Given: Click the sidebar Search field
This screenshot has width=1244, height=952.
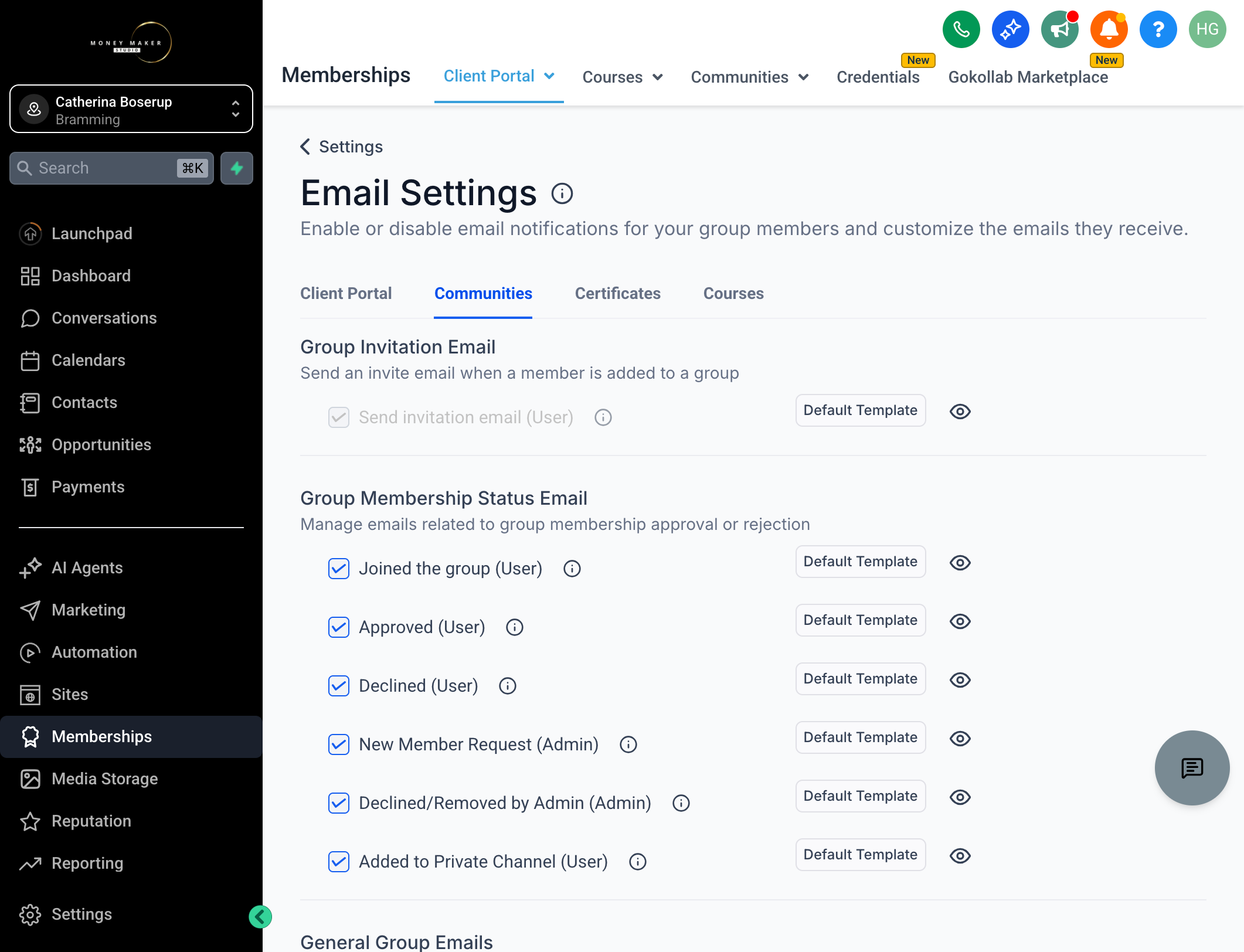Looking at the screenshot, I should pyautogui.click(x=111, y=168).
